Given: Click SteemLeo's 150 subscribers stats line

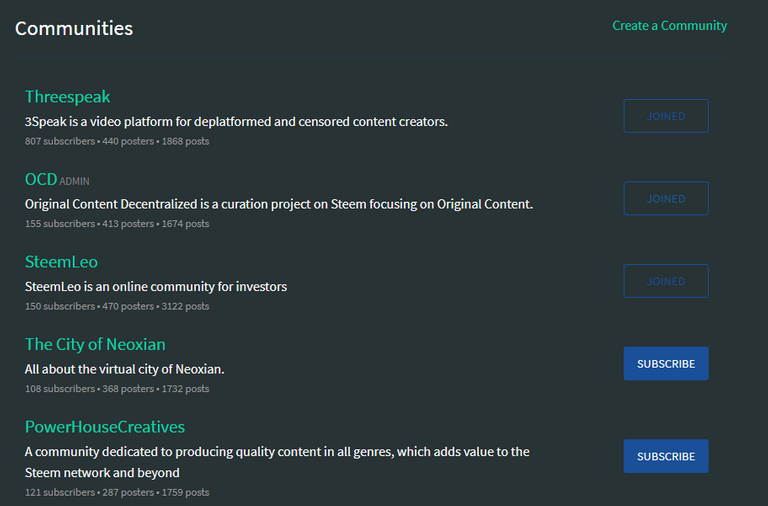Looking at the screenshot, I should coord(117,306).
